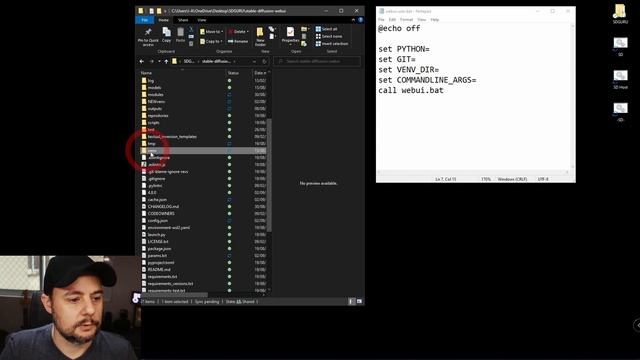Open the Move to dropdown

211,31
